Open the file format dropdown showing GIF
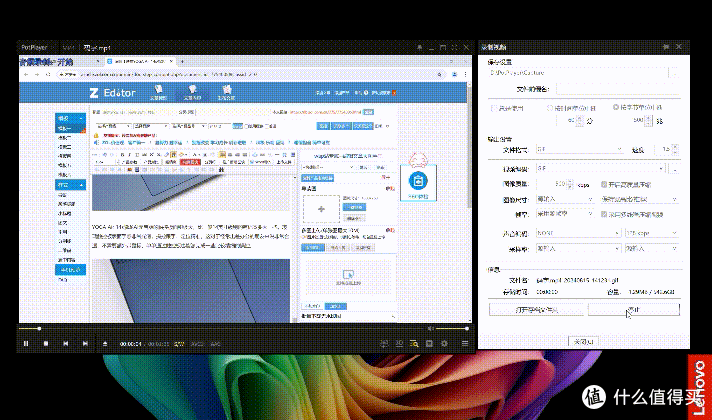This screenshot has height=420, width=712. [x=579, y=149]
